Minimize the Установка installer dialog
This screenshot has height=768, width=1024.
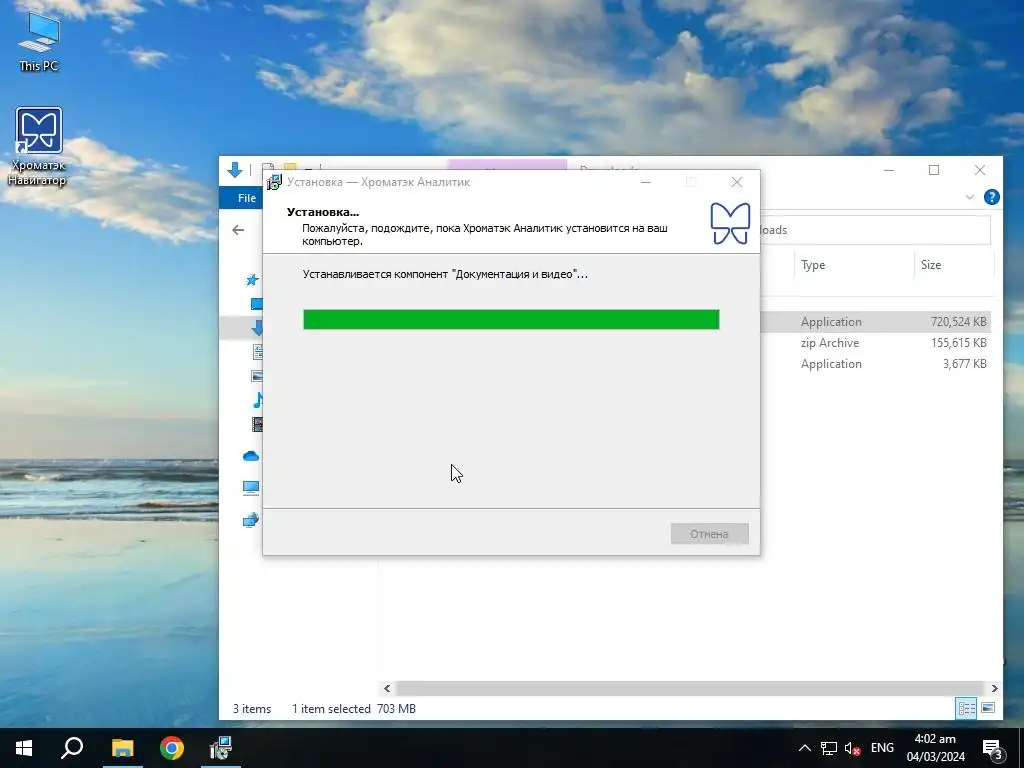pyautogui.click(x=646, y=182)
